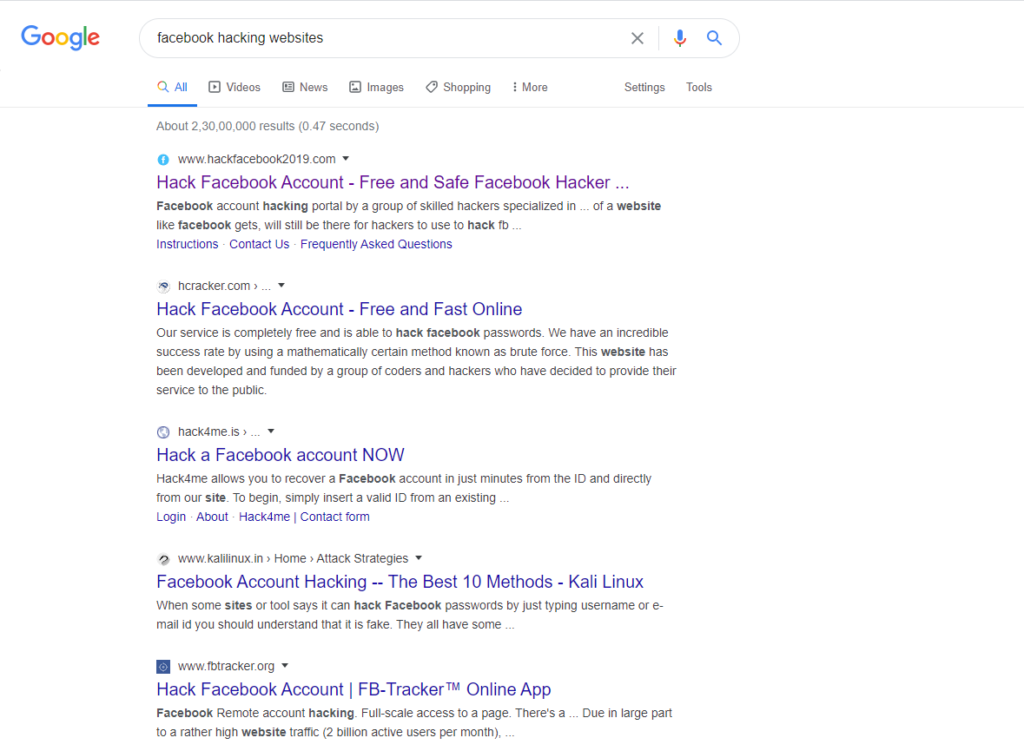
Task: Click the blue magnifier search icon
Action: 714,38
